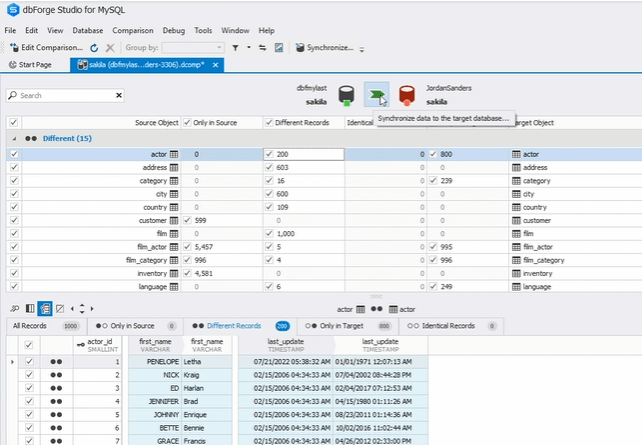Switch to the Start Page tab
The image size is (642, 445).
(30, 65)
